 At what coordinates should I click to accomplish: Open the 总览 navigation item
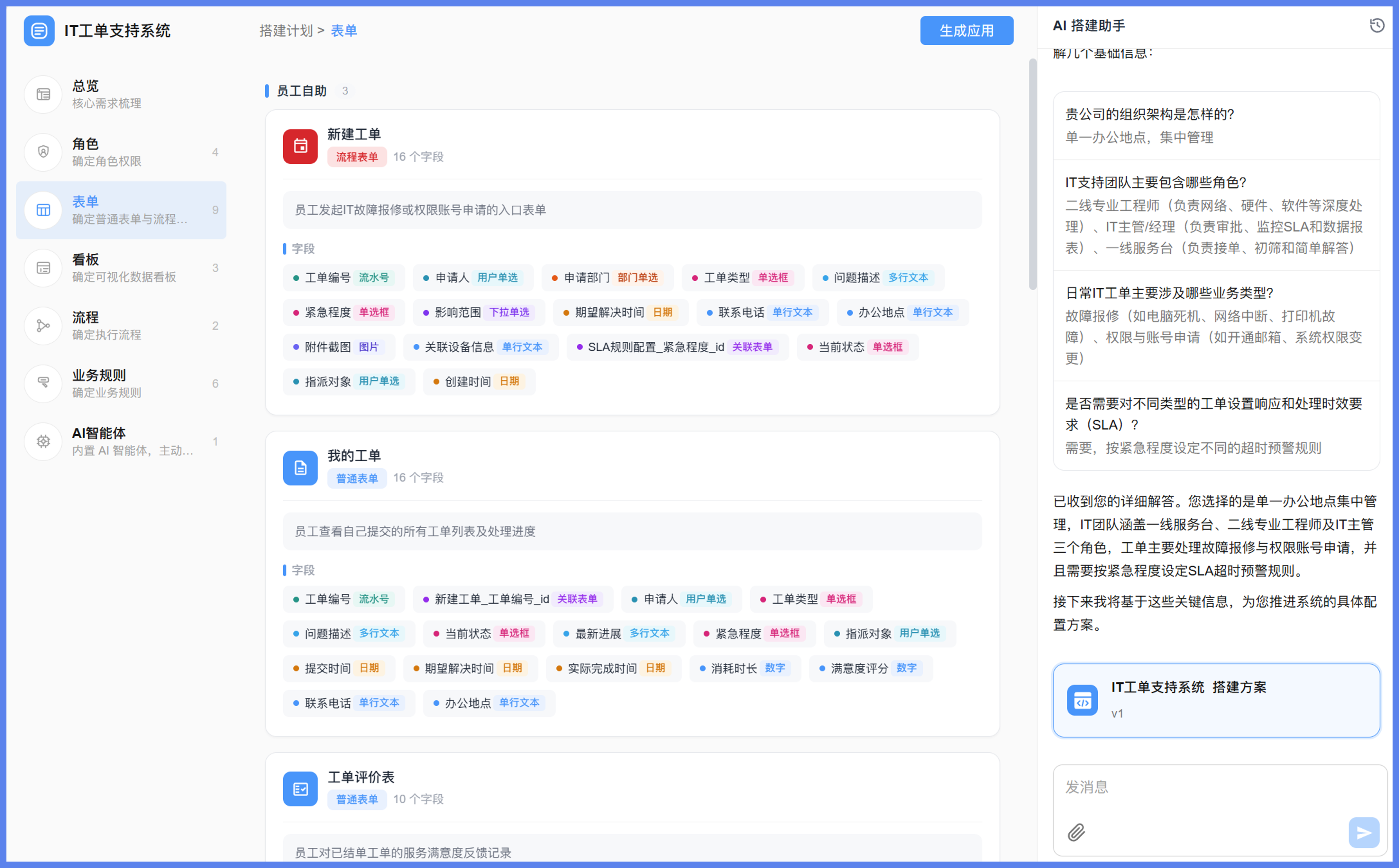tap(121, 94)
